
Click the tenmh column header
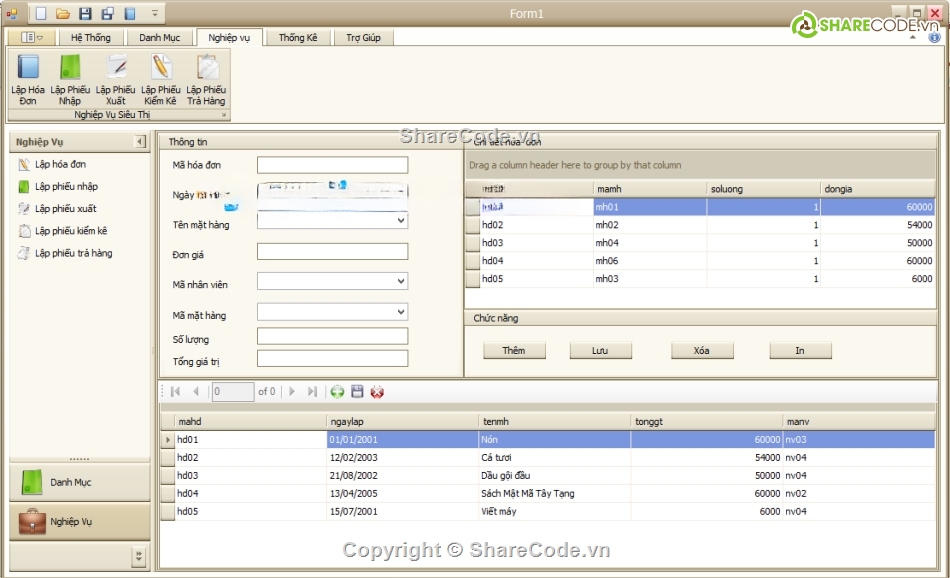click(x=555, y=422)
